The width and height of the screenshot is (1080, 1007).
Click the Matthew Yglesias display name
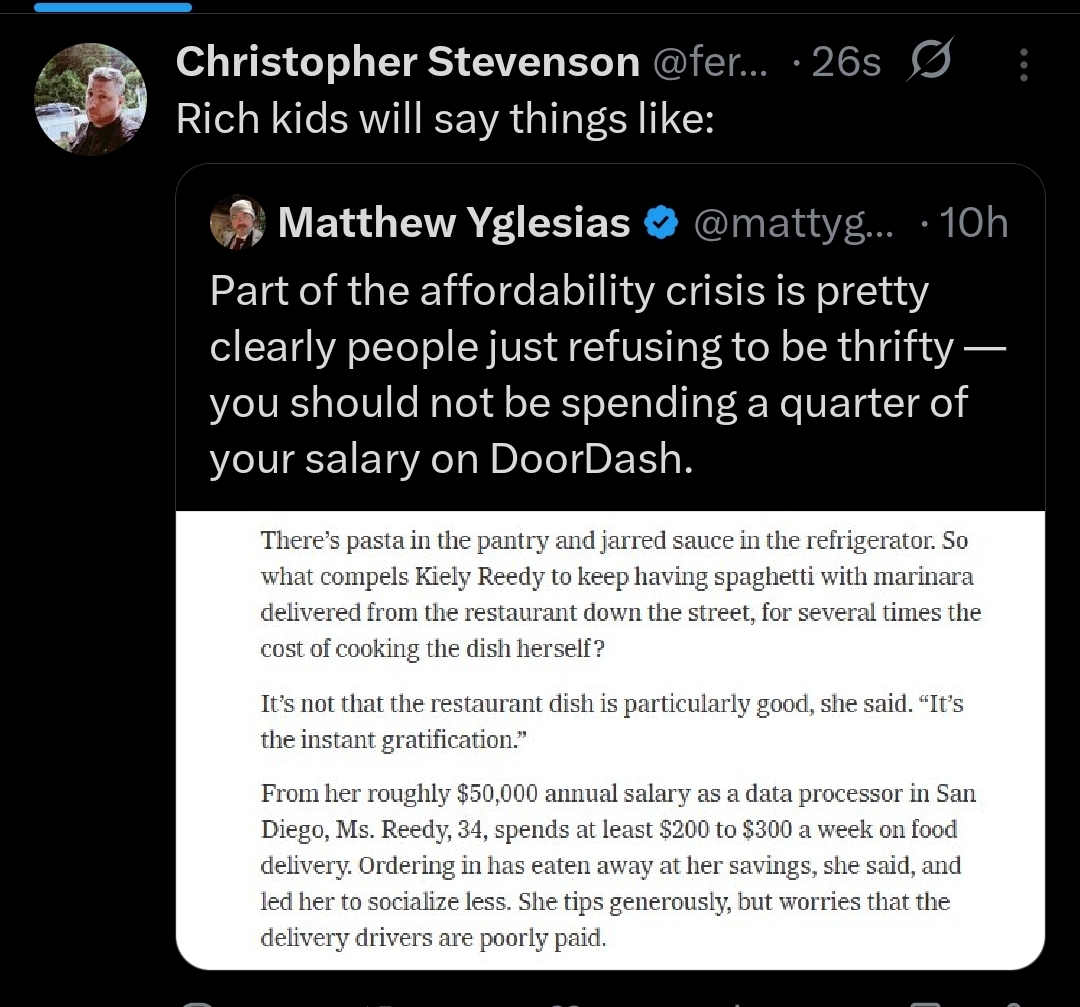454,223
